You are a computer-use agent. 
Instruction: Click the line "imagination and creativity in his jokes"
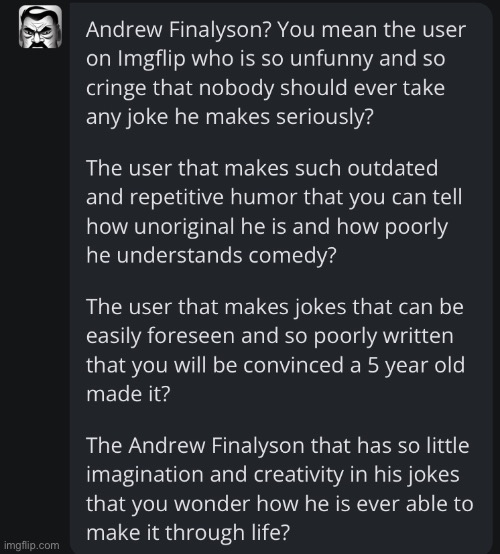coord(273,474)
